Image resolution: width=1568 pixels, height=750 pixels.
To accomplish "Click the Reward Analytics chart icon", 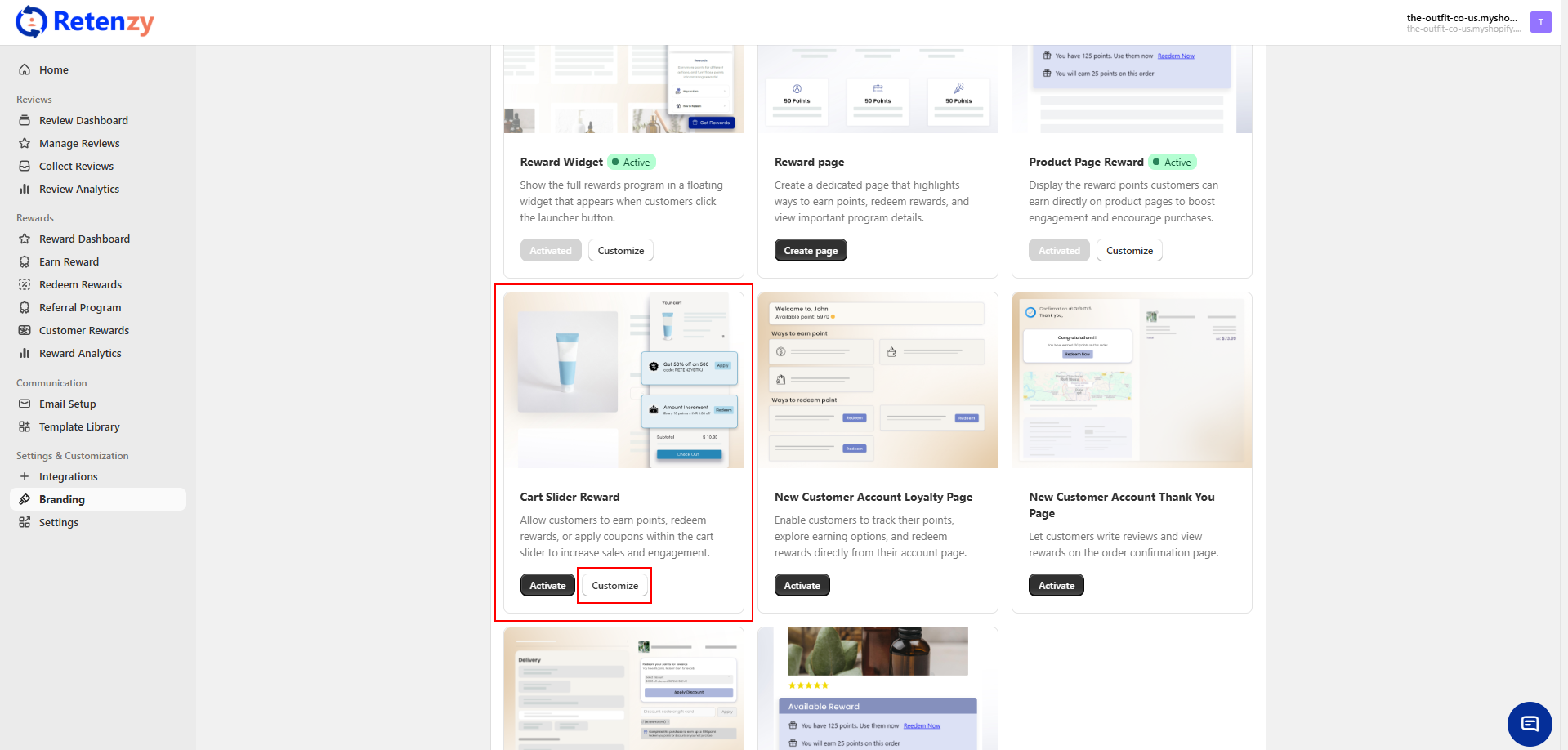I will 25,353.
